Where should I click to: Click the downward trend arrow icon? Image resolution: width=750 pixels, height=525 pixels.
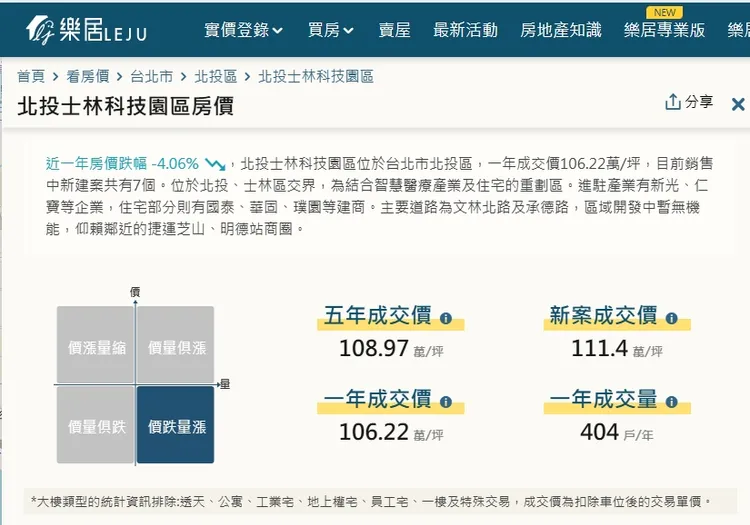point(215,164)
